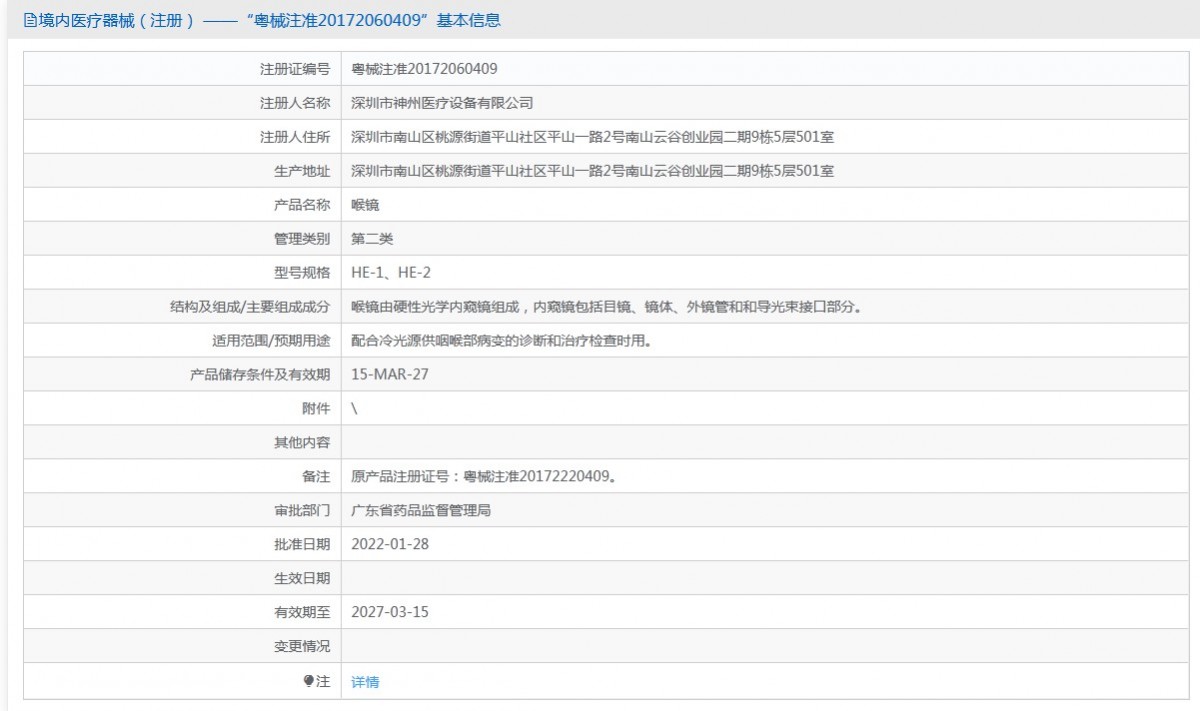Click the structure composition description text
1200x711 pixels.
(606, 307)
